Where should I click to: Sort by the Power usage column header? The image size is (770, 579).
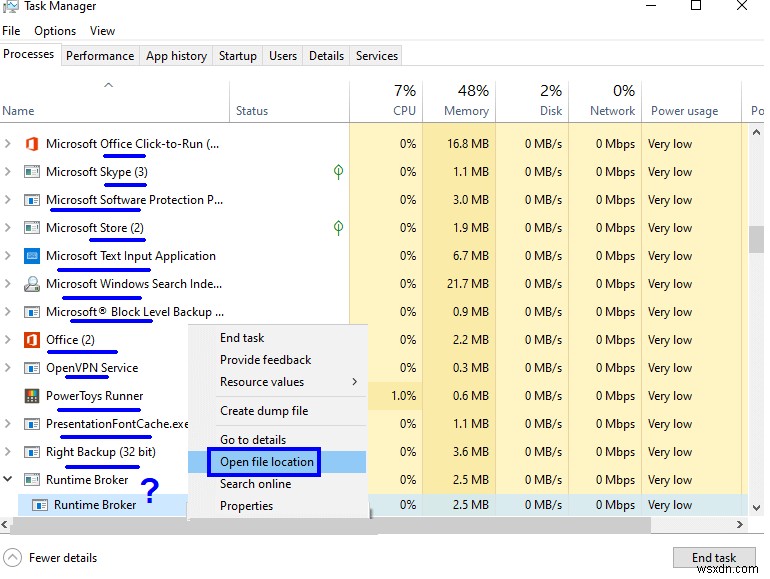[x=692, y=102]
